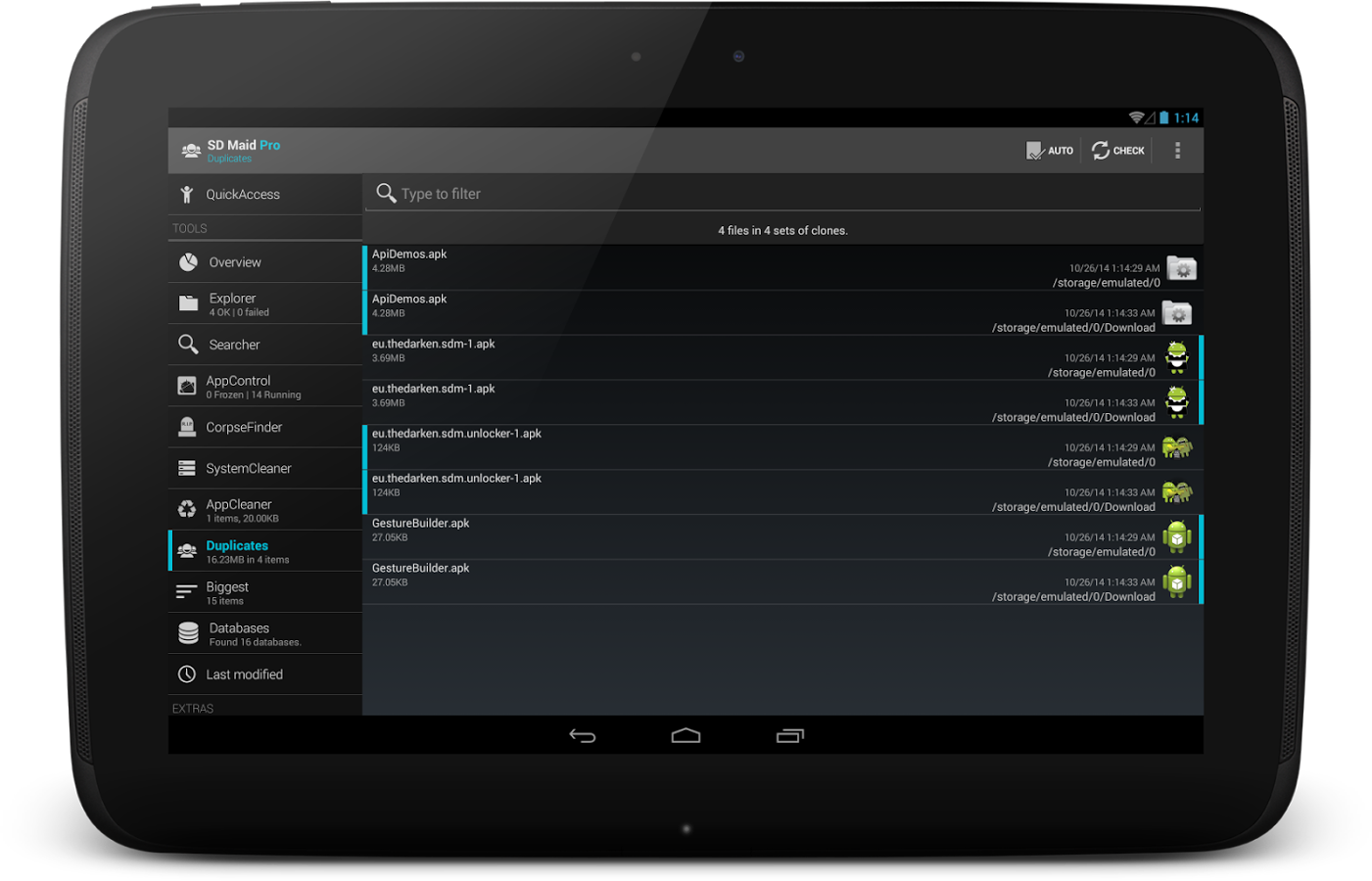1372x881 pixels.
Task: Tap the Wi-Fi status icon
Action: point(1136,117)
